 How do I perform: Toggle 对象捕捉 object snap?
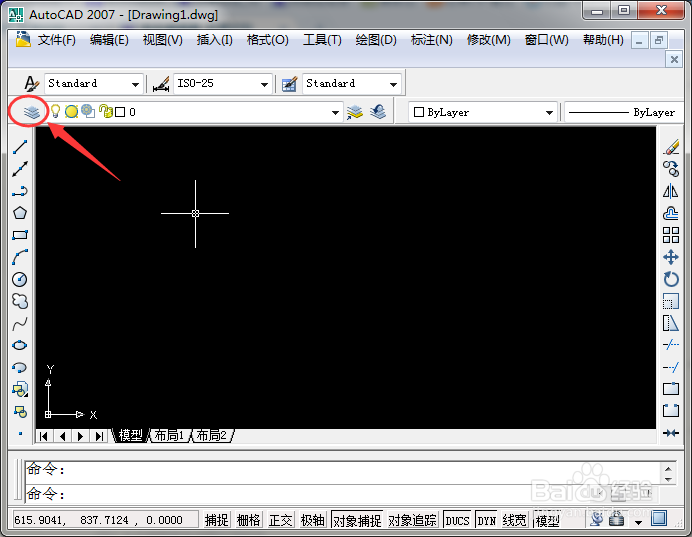coord(357,520)
